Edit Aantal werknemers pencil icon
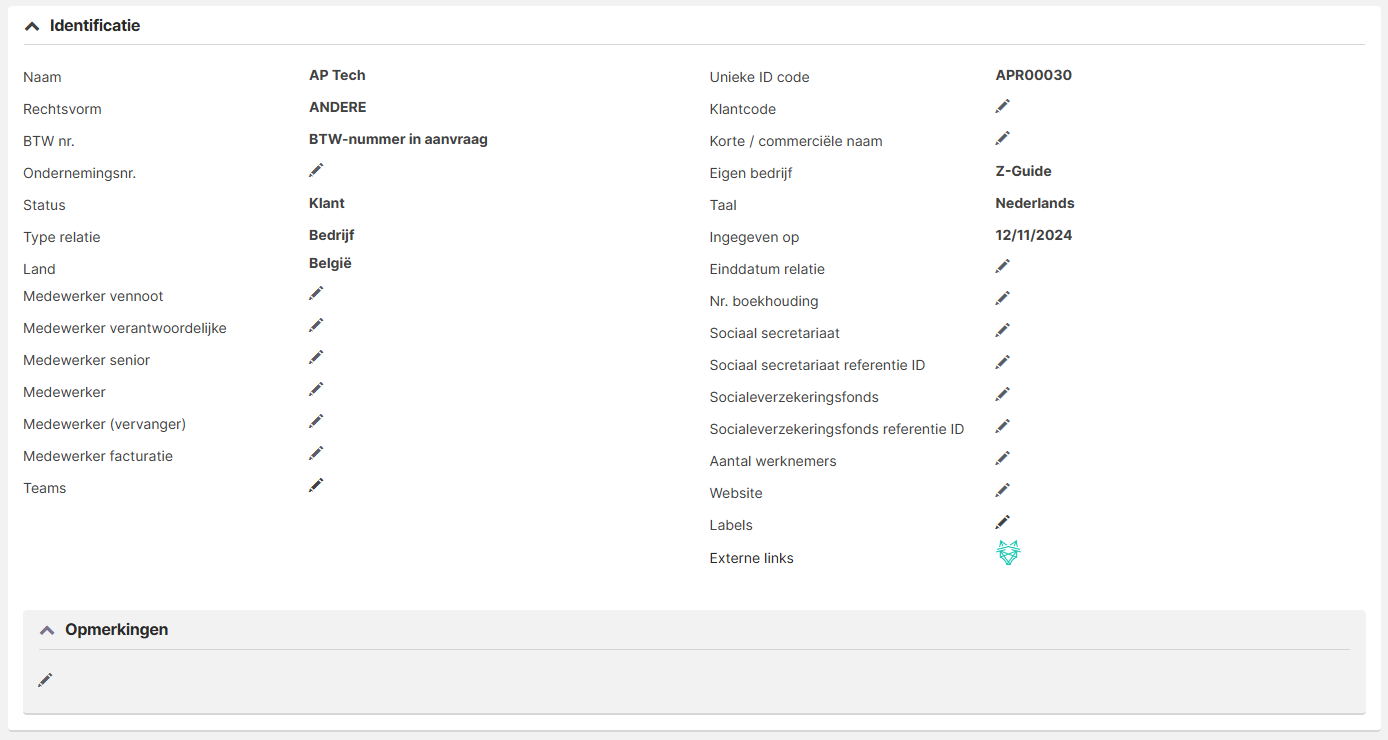This screenshot has width=1388, height=740. click(x=1002, y=458)
